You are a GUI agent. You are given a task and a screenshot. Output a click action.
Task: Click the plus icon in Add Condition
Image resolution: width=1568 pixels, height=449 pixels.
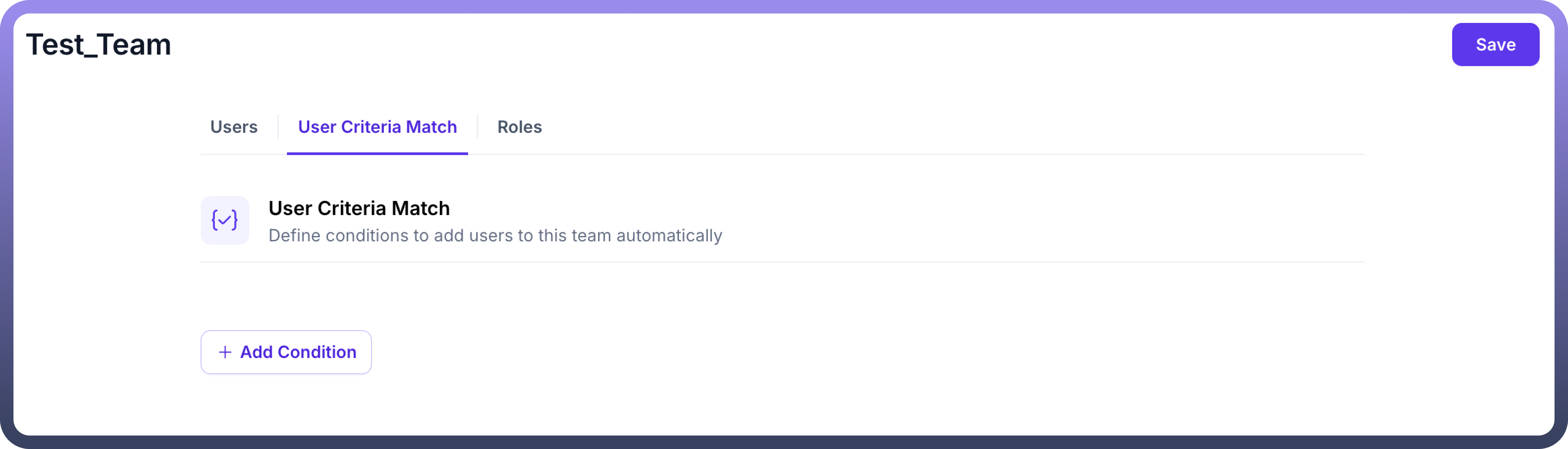pos(225,352)
